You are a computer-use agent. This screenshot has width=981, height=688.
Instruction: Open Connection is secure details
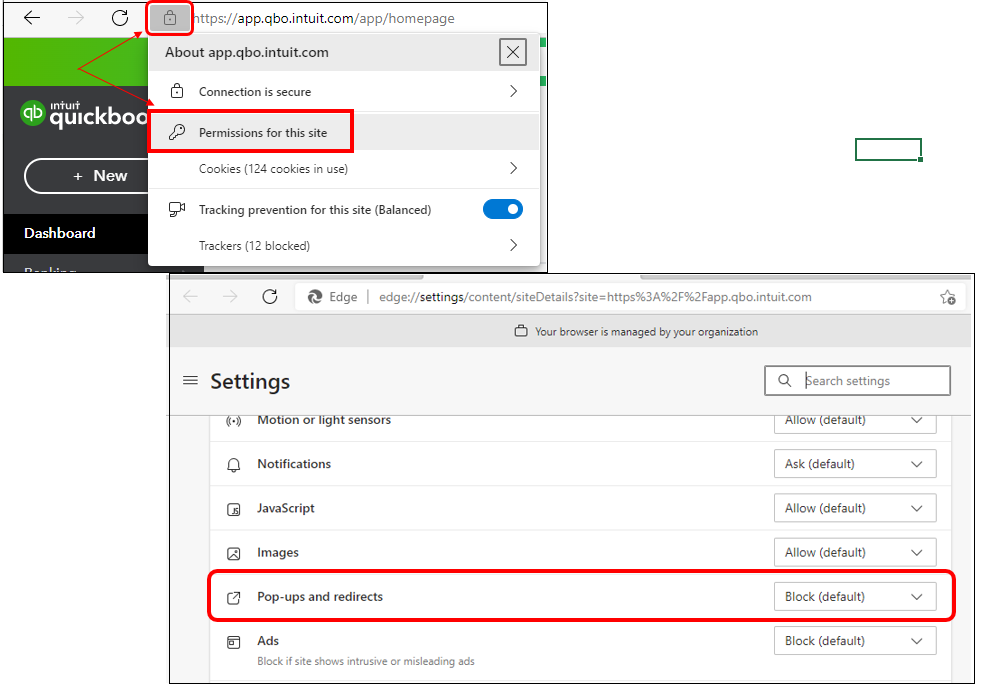(x=343, y=91)
